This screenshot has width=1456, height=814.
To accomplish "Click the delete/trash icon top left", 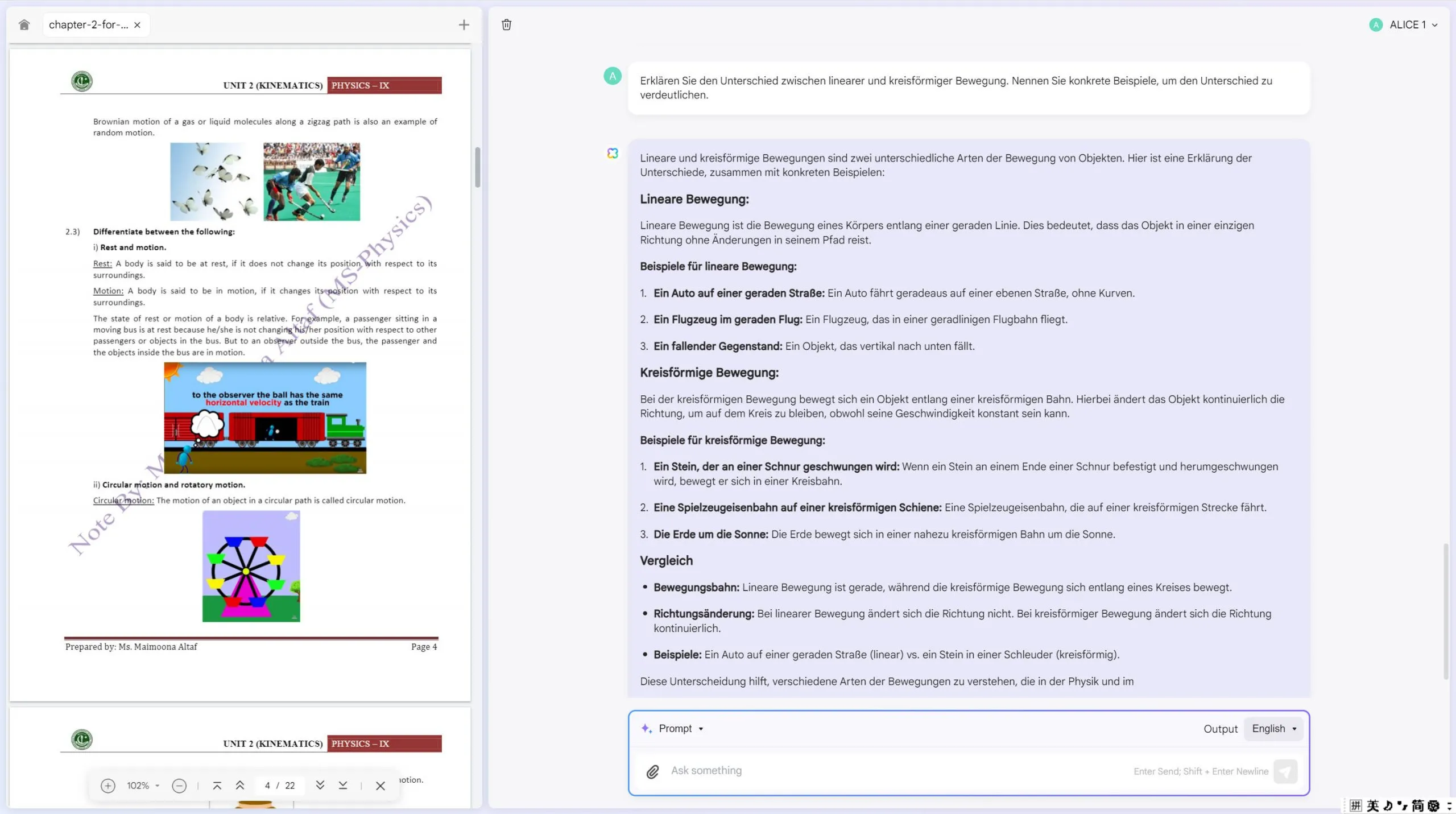I will (x=506, y=24).
